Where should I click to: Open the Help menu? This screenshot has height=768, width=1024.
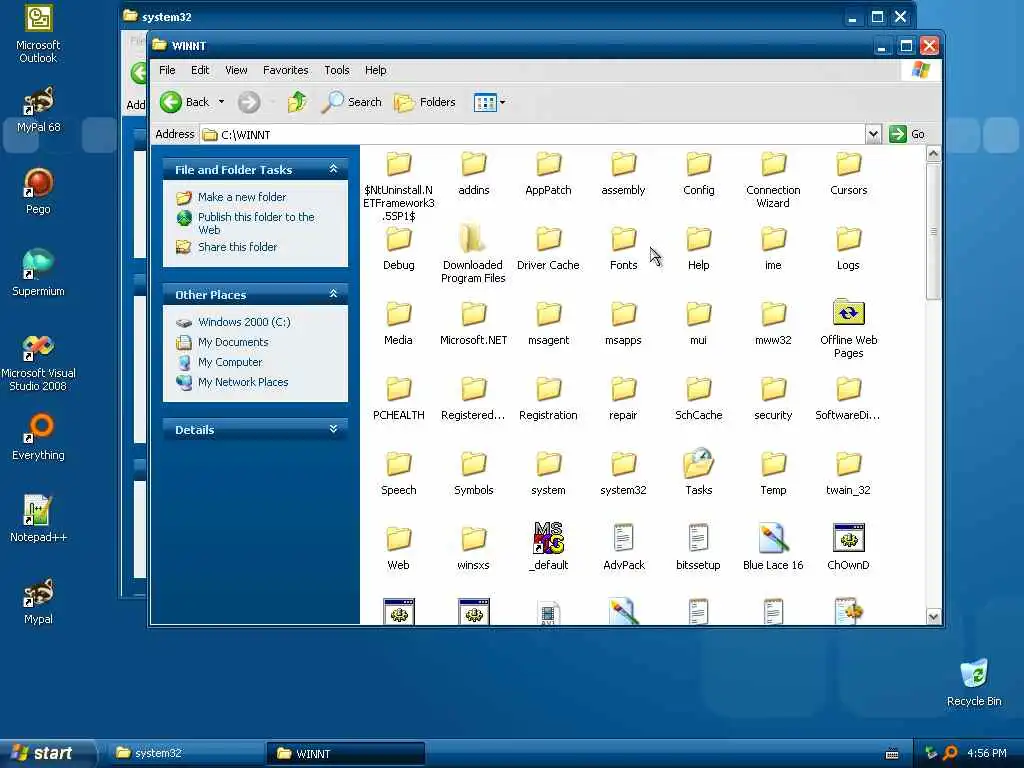coord(375,70)
